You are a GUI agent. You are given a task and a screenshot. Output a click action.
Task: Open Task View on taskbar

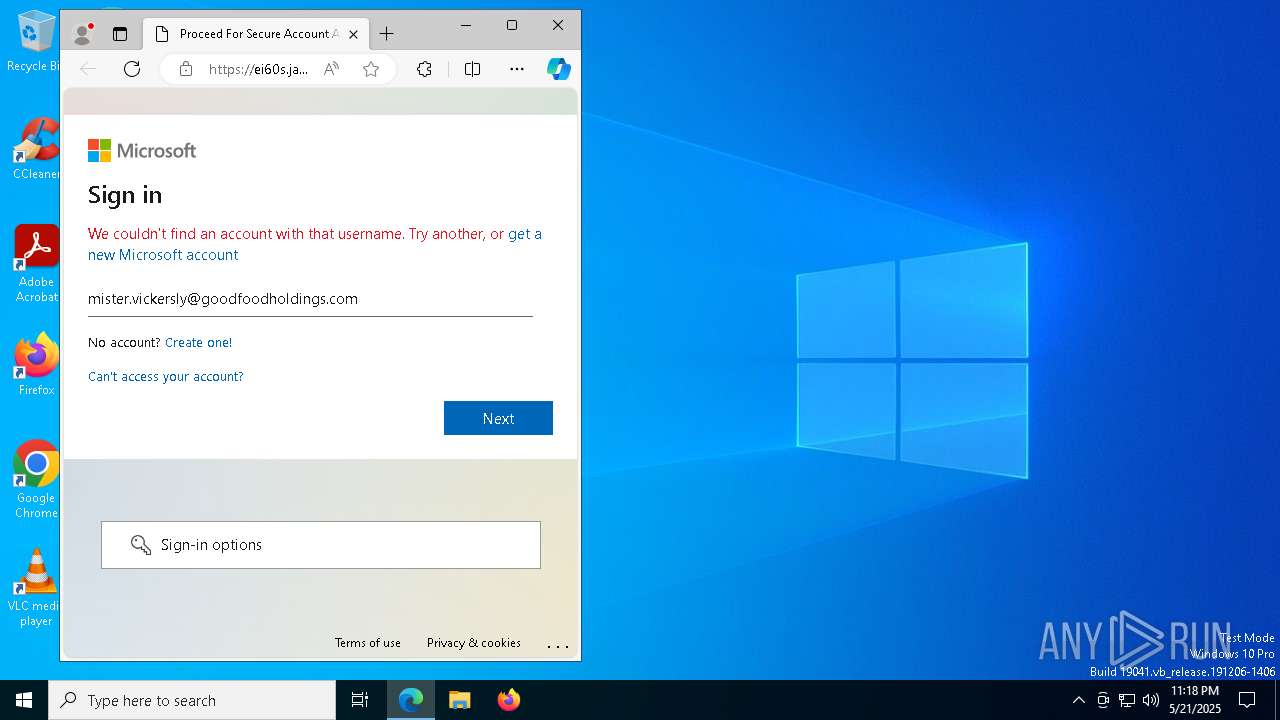[360, 700]
